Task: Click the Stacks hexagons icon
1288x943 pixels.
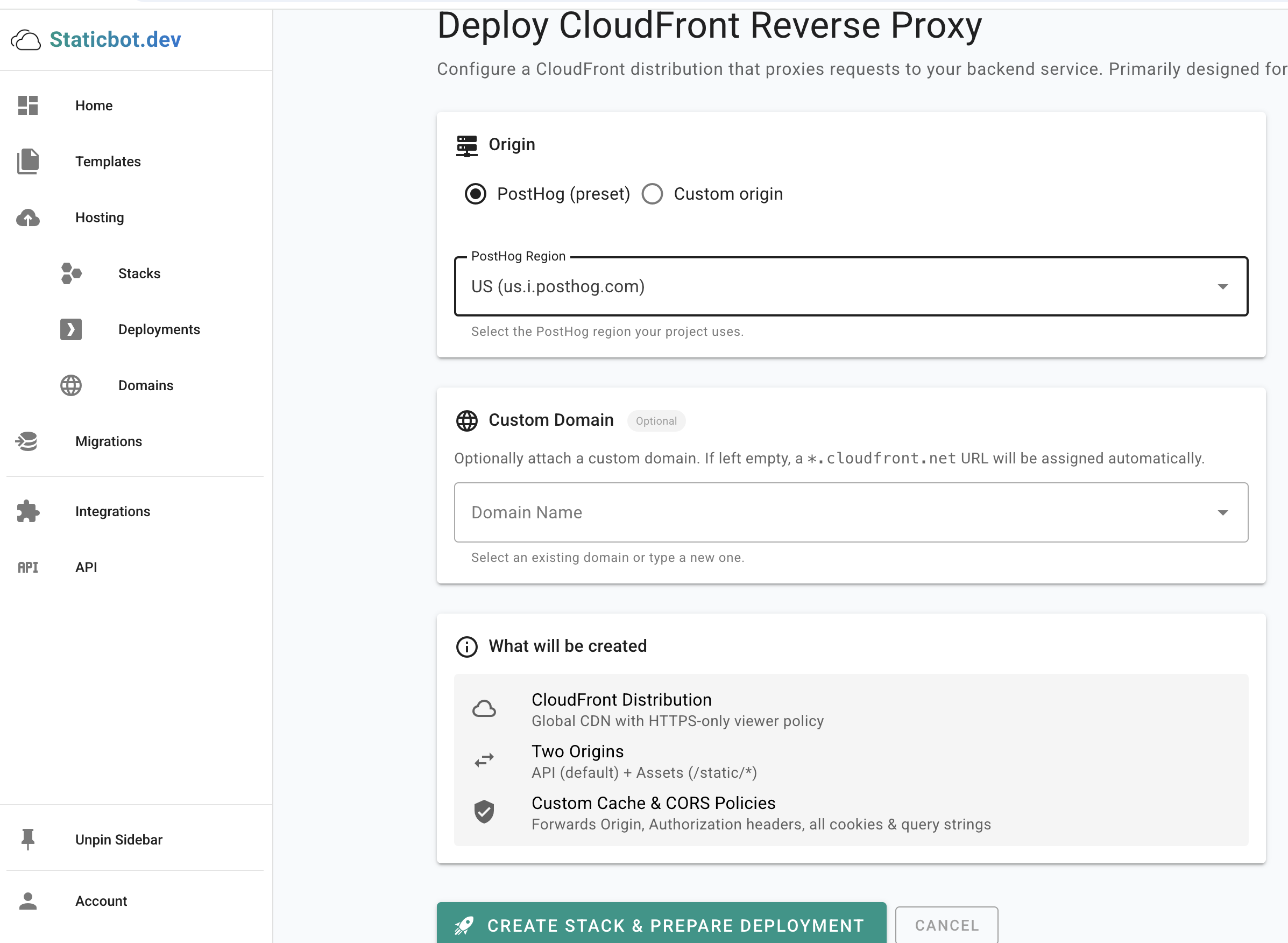Action: [70, 273]
